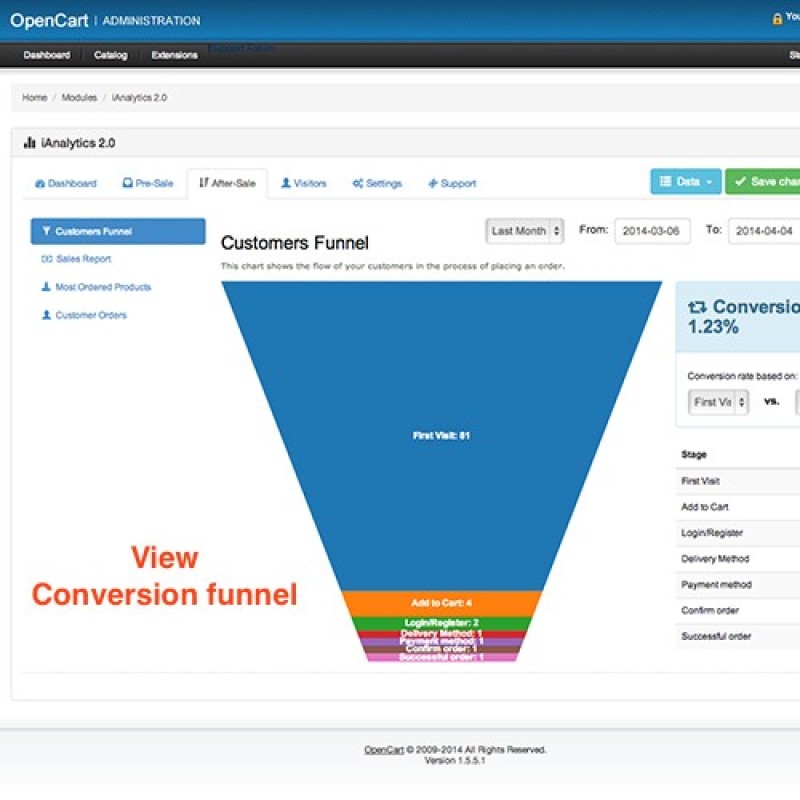800x800 pixels.
Task: Click the Support tab icon
Action: click(x=433, y=184)
